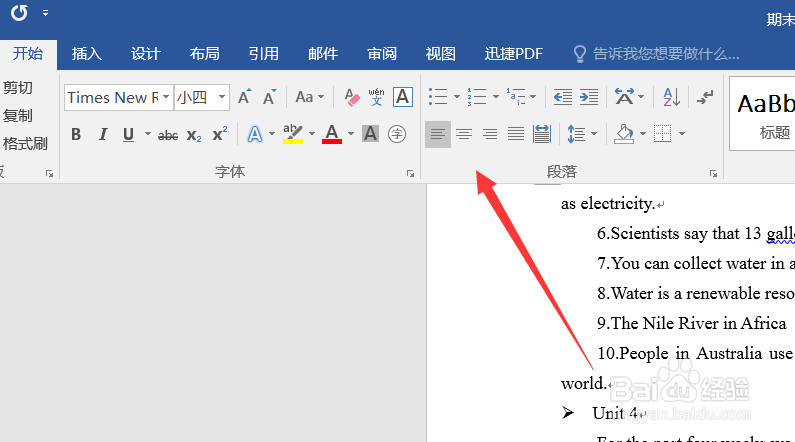Open the Paragraph dialog launcher
This screenshot has width=795, height=442.
point(713,174)
